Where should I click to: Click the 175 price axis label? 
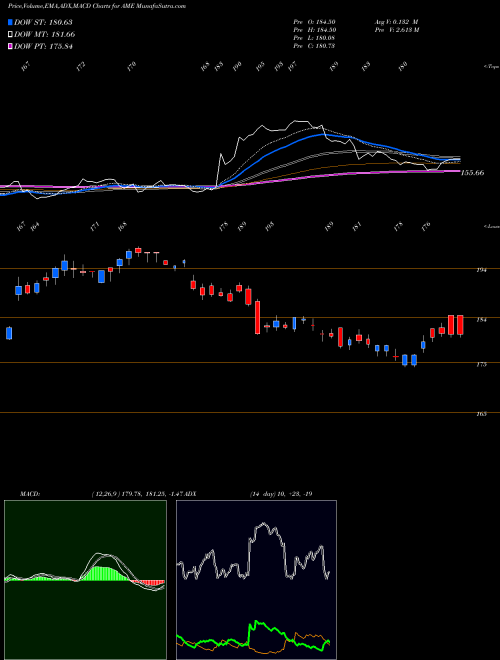(481, 365)
